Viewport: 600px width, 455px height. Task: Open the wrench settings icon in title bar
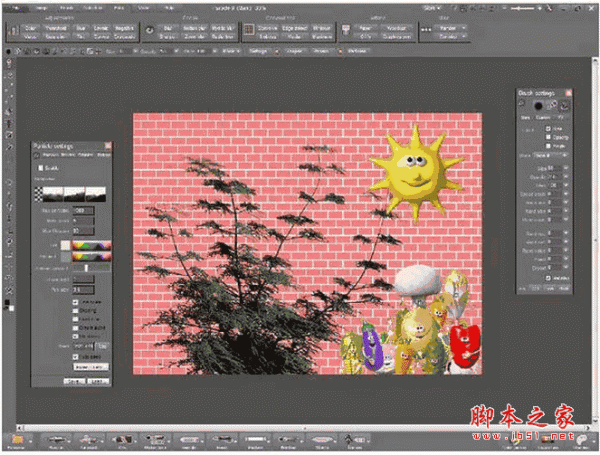(549, 8)
